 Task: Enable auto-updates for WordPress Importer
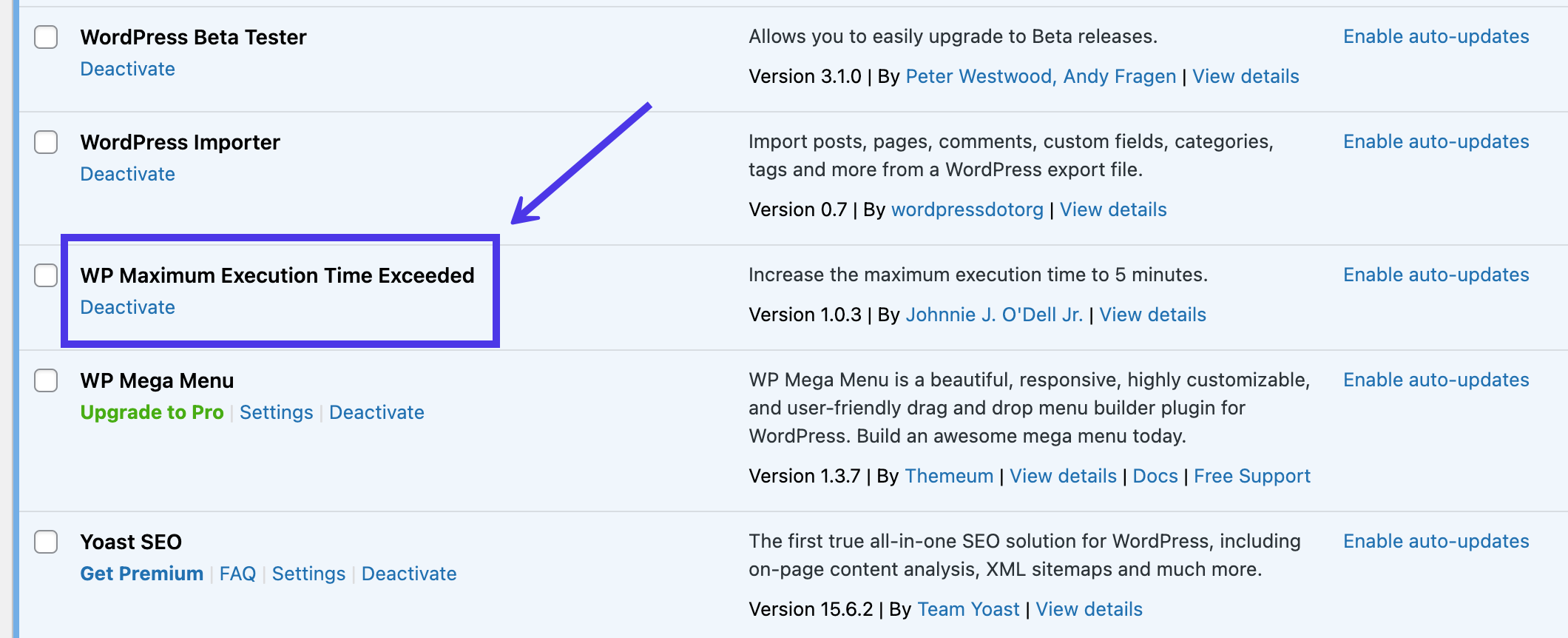pos(1436,141)
